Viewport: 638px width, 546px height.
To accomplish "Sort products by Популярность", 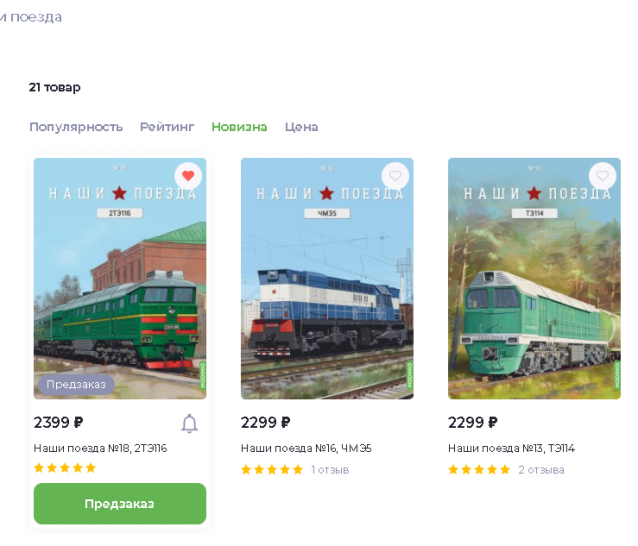I will pos(76,127).
